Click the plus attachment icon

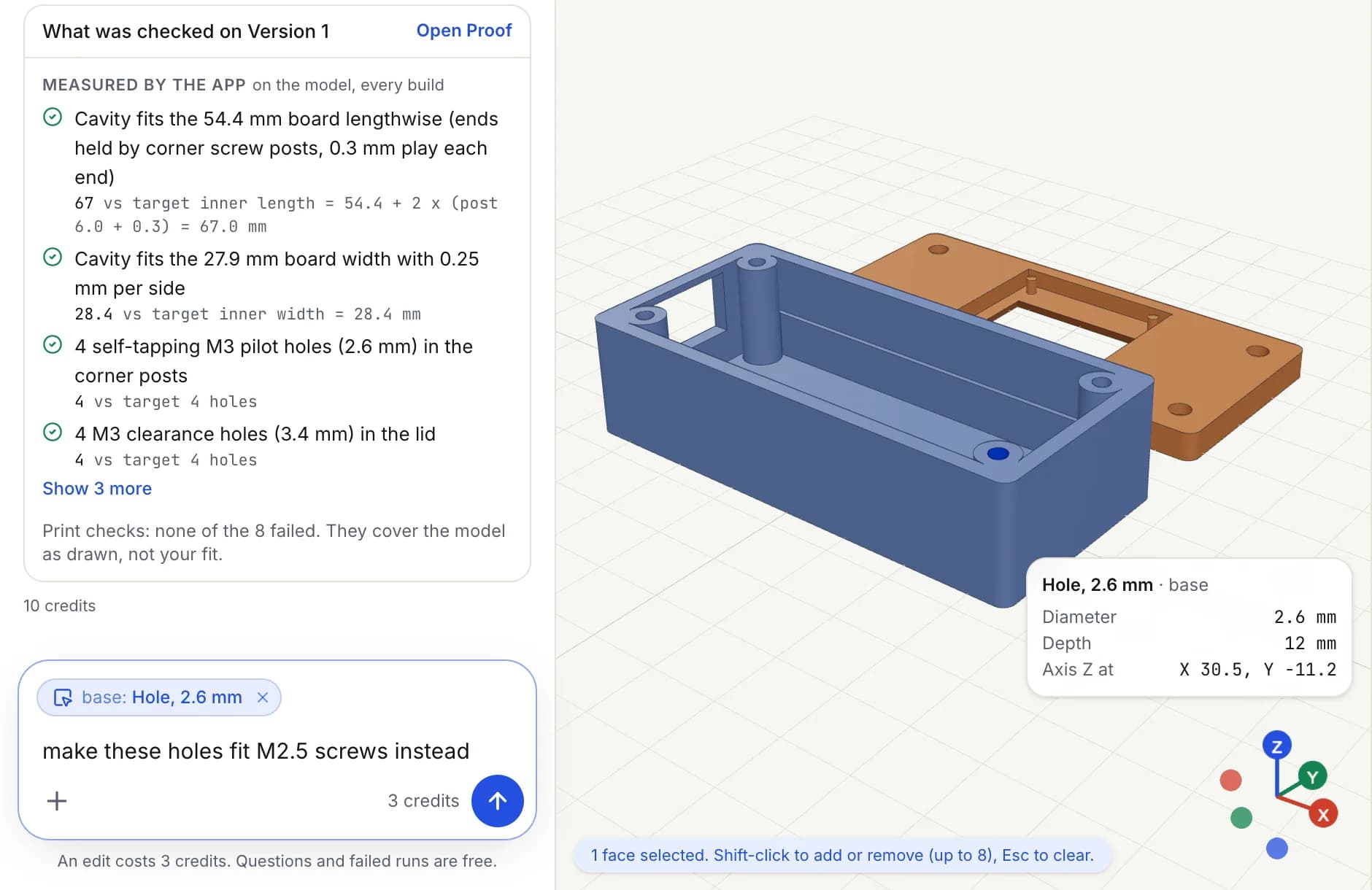pos(57,801)
